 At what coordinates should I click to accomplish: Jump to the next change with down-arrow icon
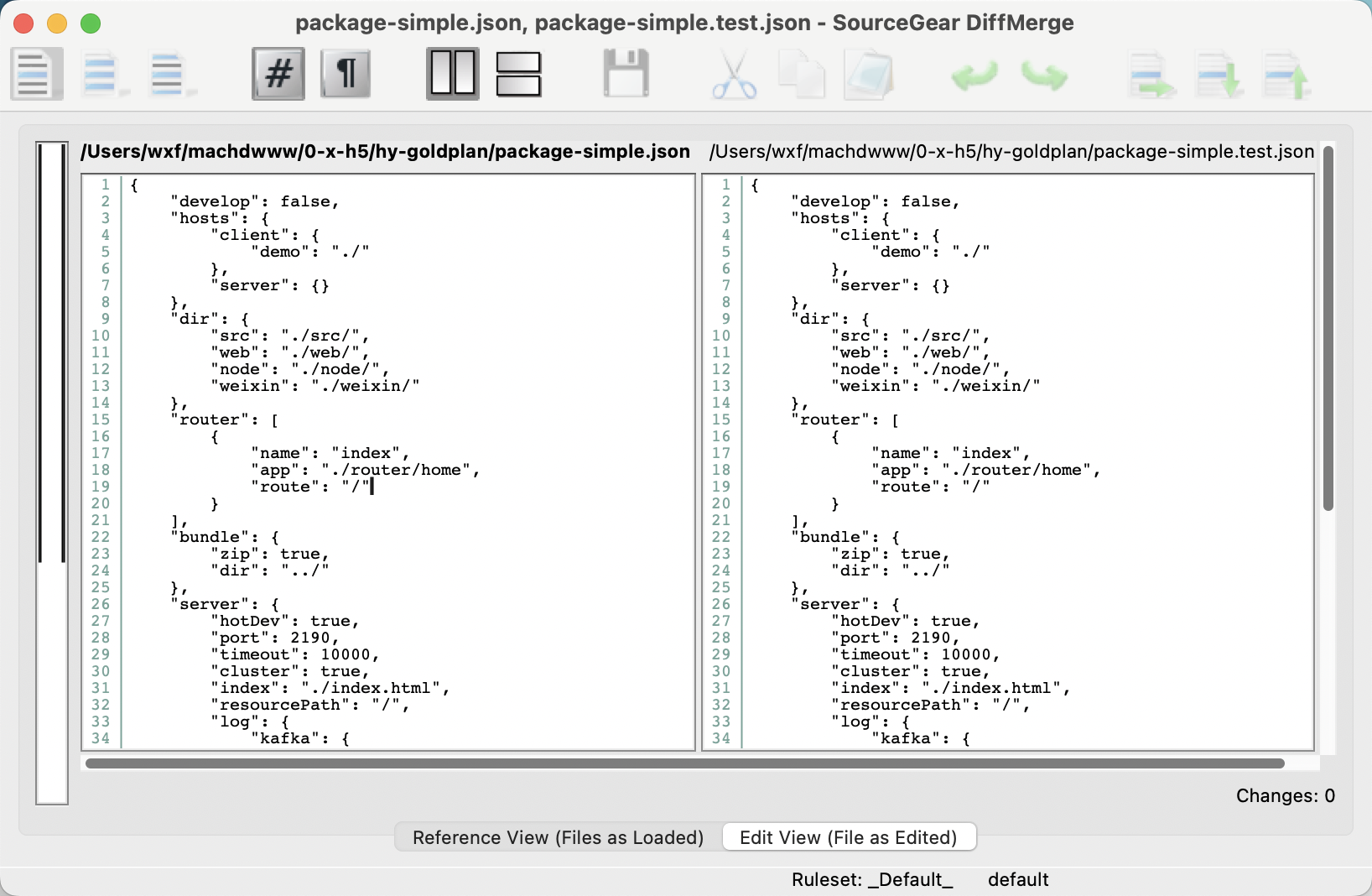(1219, 76)
